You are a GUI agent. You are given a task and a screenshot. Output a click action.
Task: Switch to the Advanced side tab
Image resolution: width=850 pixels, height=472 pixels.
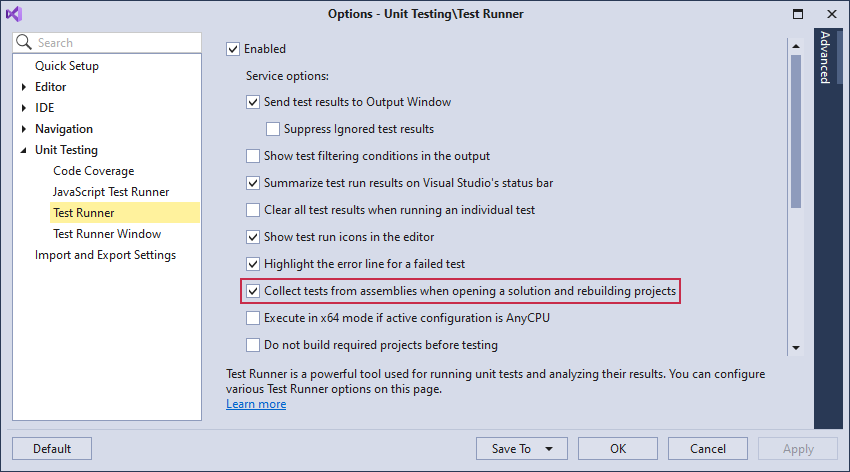[x=825, y=57]
